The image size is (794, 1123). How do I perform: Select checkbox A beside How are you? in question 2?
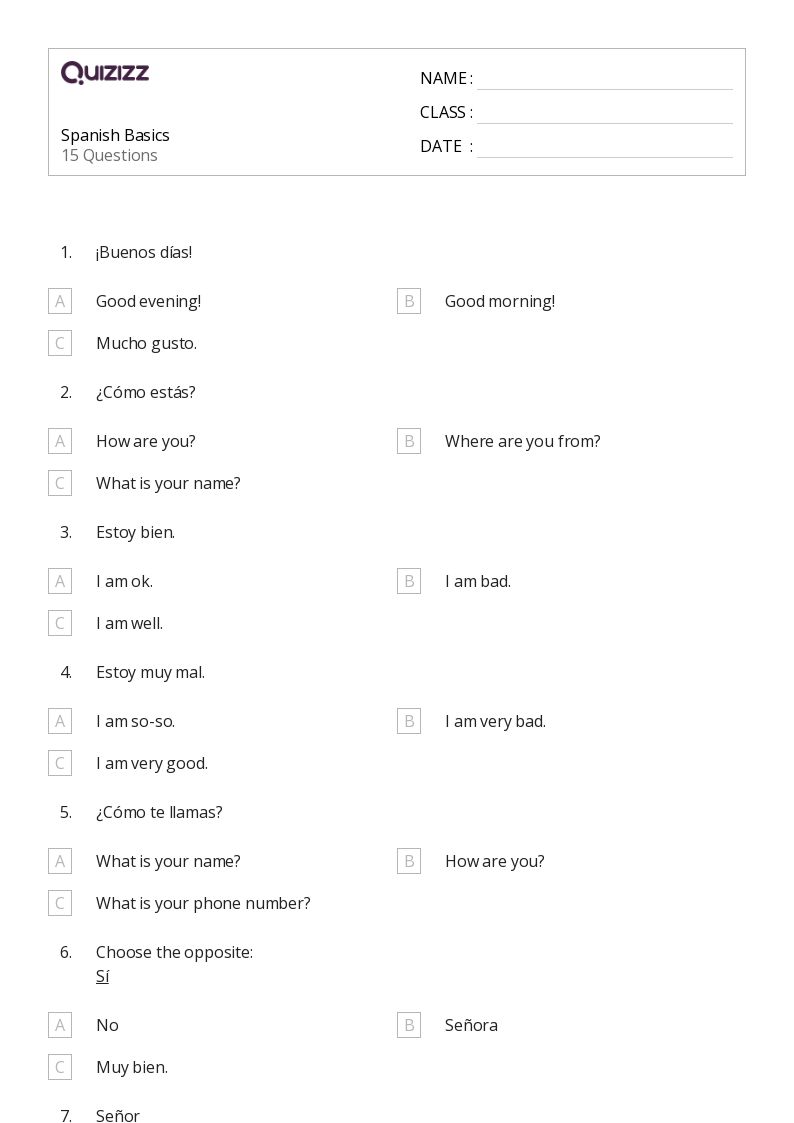click(x=60, y=441)
